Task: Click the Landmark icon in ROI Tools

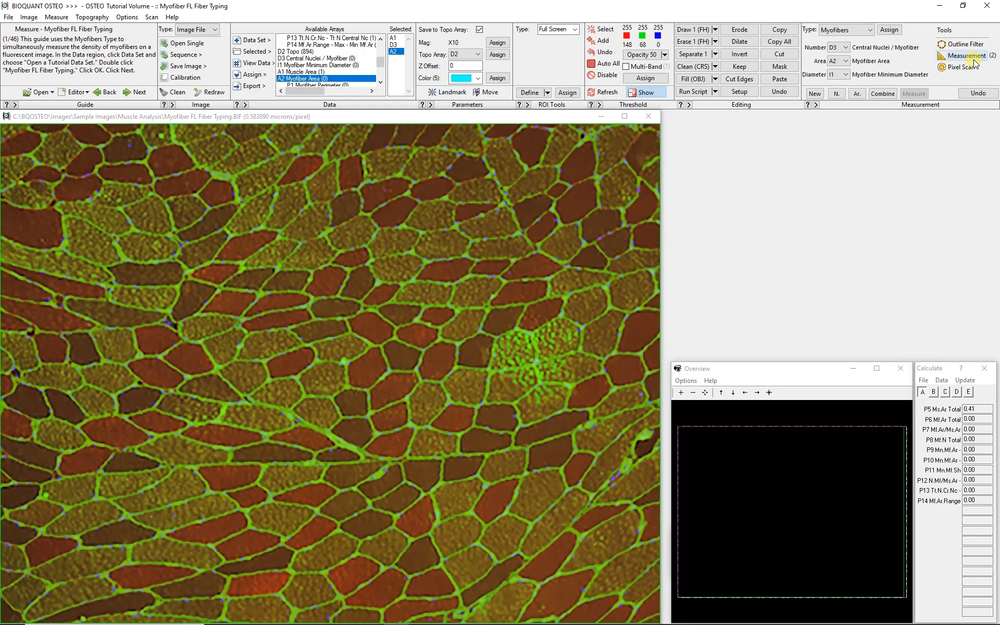Action: point(433,91)
